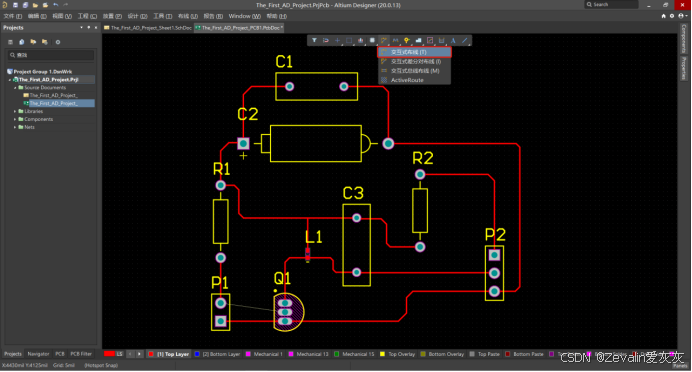Viewport: 692px width, 372px height.
Task: Open the PCB Filter panel tab
Action: 81,354
